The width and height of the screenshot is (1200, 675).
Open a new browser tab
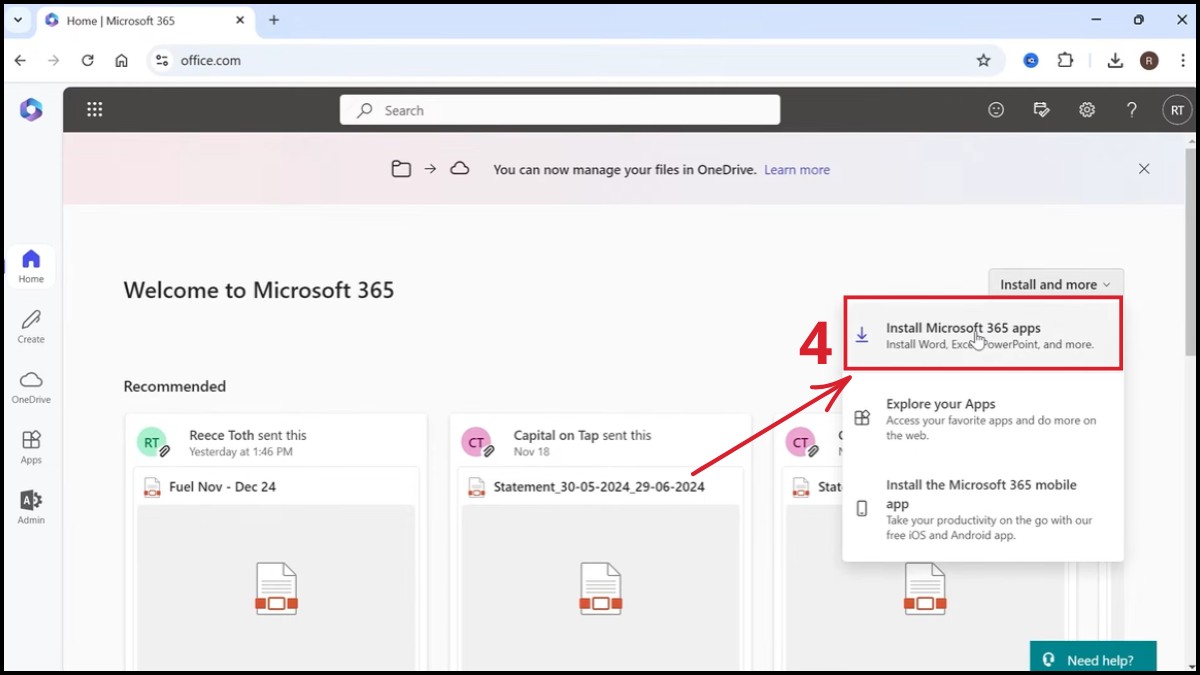pyautogui.click(x=273, y=20)
